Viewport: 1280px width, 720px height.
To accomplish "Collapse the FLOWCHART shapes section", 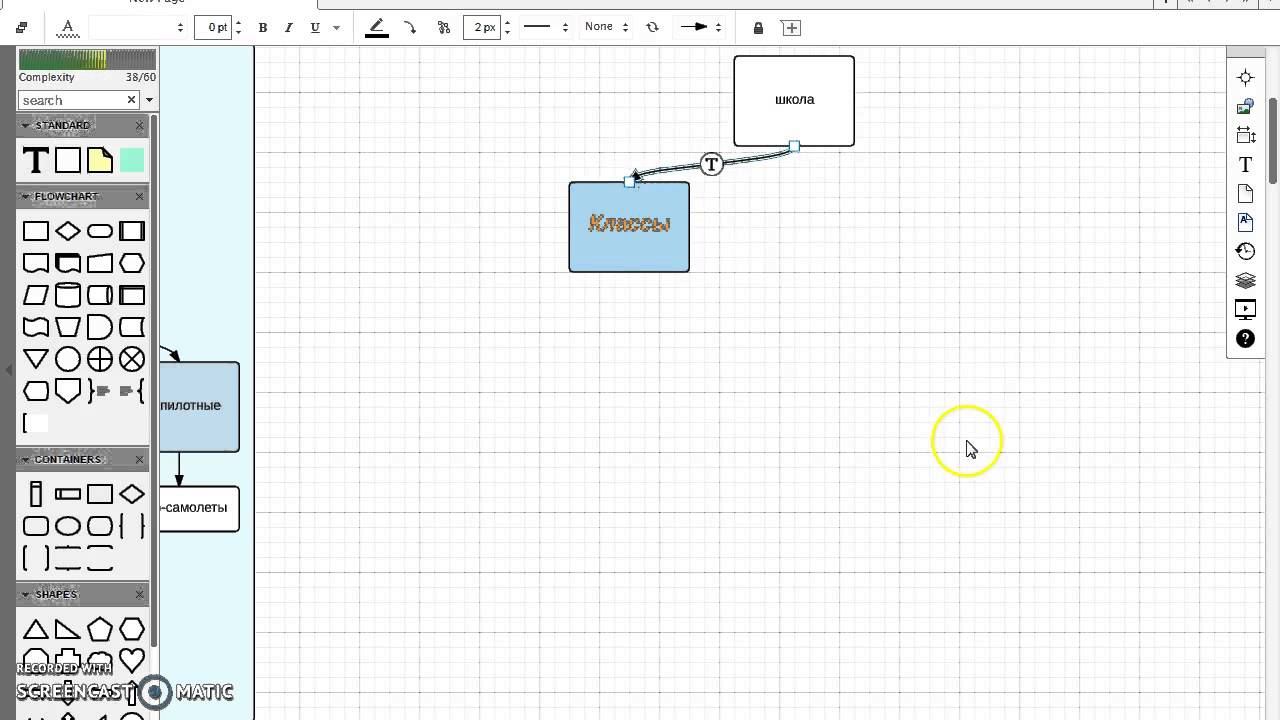I will pyautogui.click(x=25, y=196).
